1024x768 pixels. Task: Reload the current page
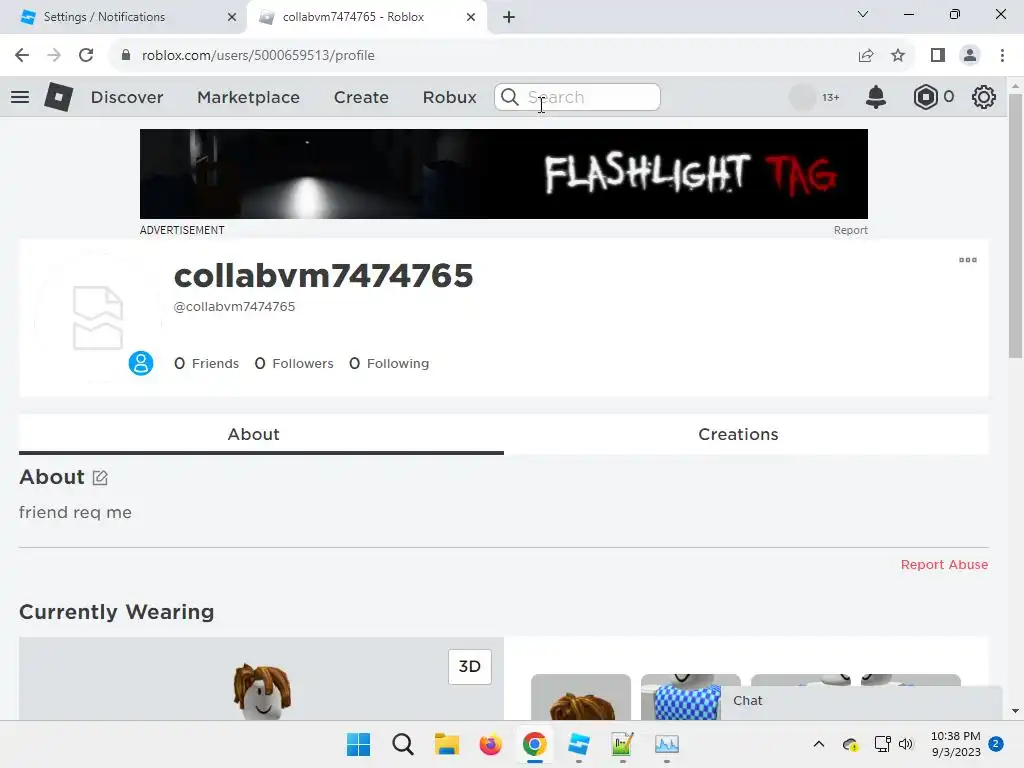[86, 56]
